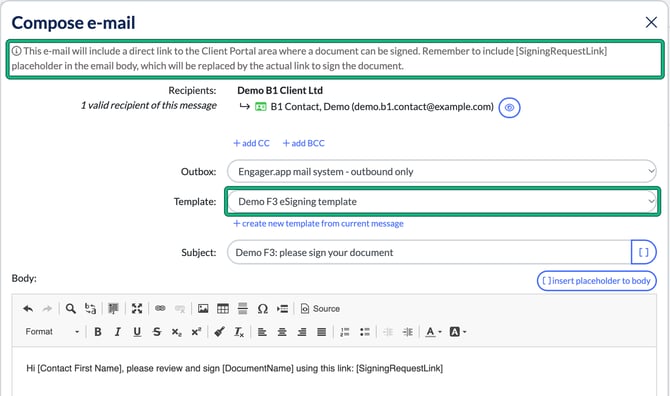Click insert placeholder to body button
Image resolution: width=670 pixels, height=396 pixels.
597,281
